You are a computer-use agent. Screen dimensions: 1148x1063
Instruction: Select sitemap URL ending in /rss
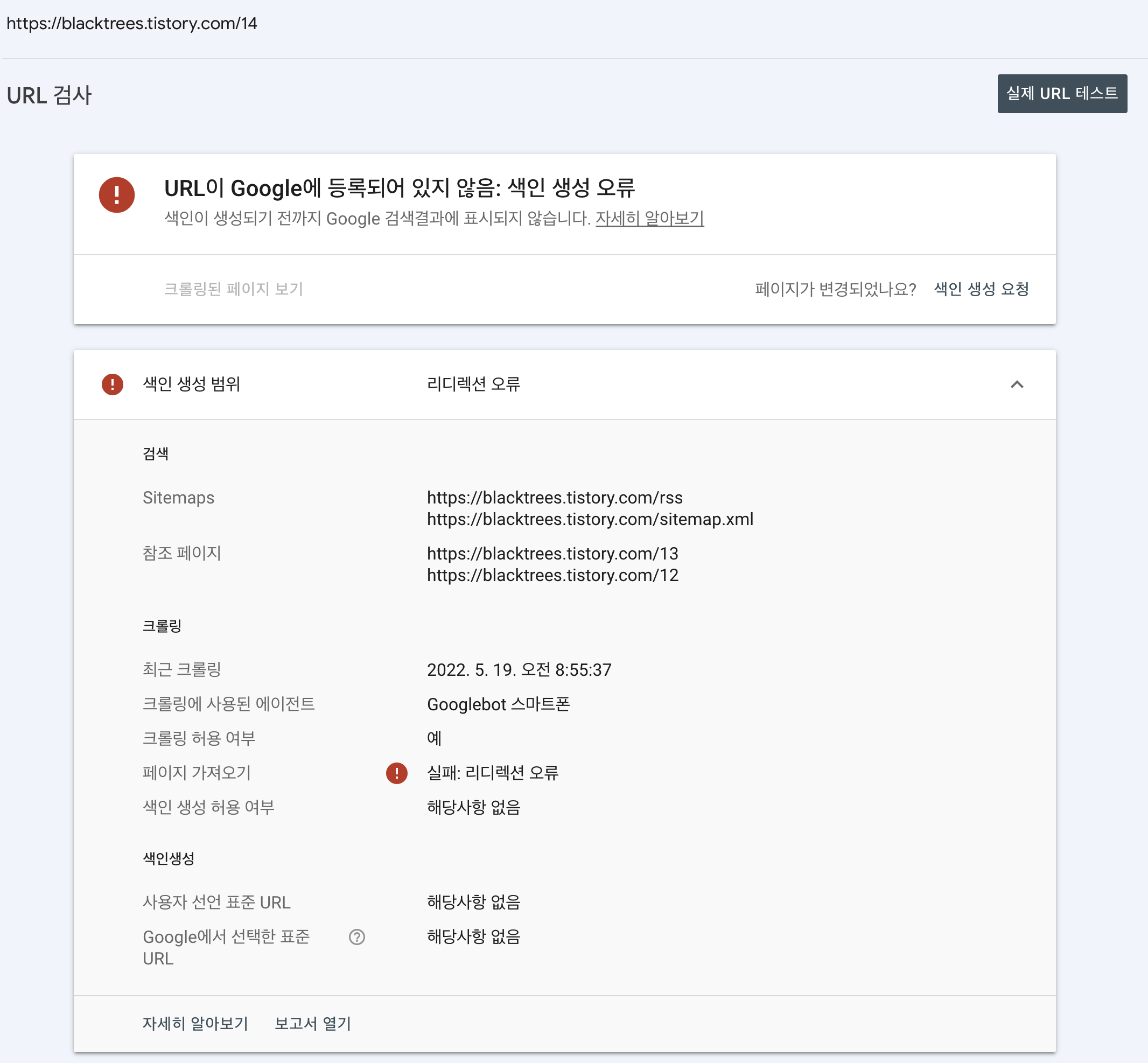tap(555, 498)
